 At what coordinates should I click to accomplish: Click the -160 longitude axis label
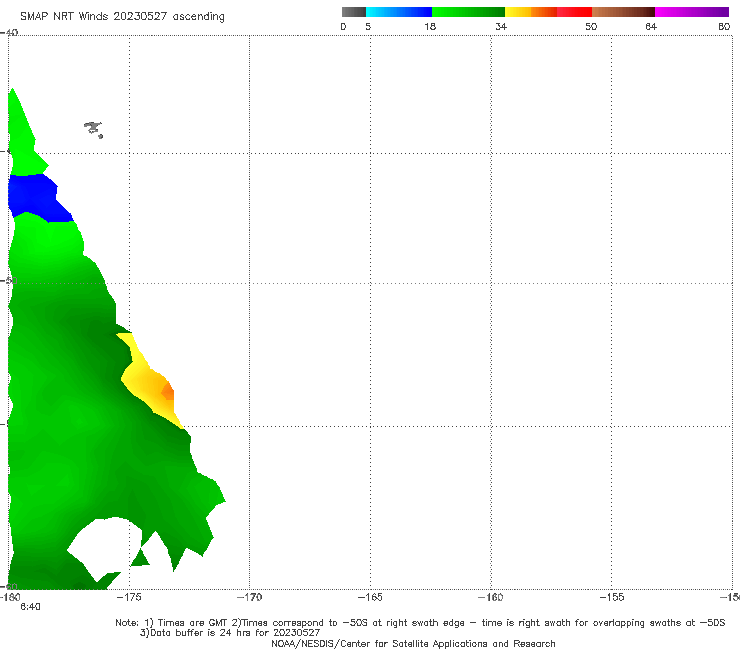click(x=491, y=597)
